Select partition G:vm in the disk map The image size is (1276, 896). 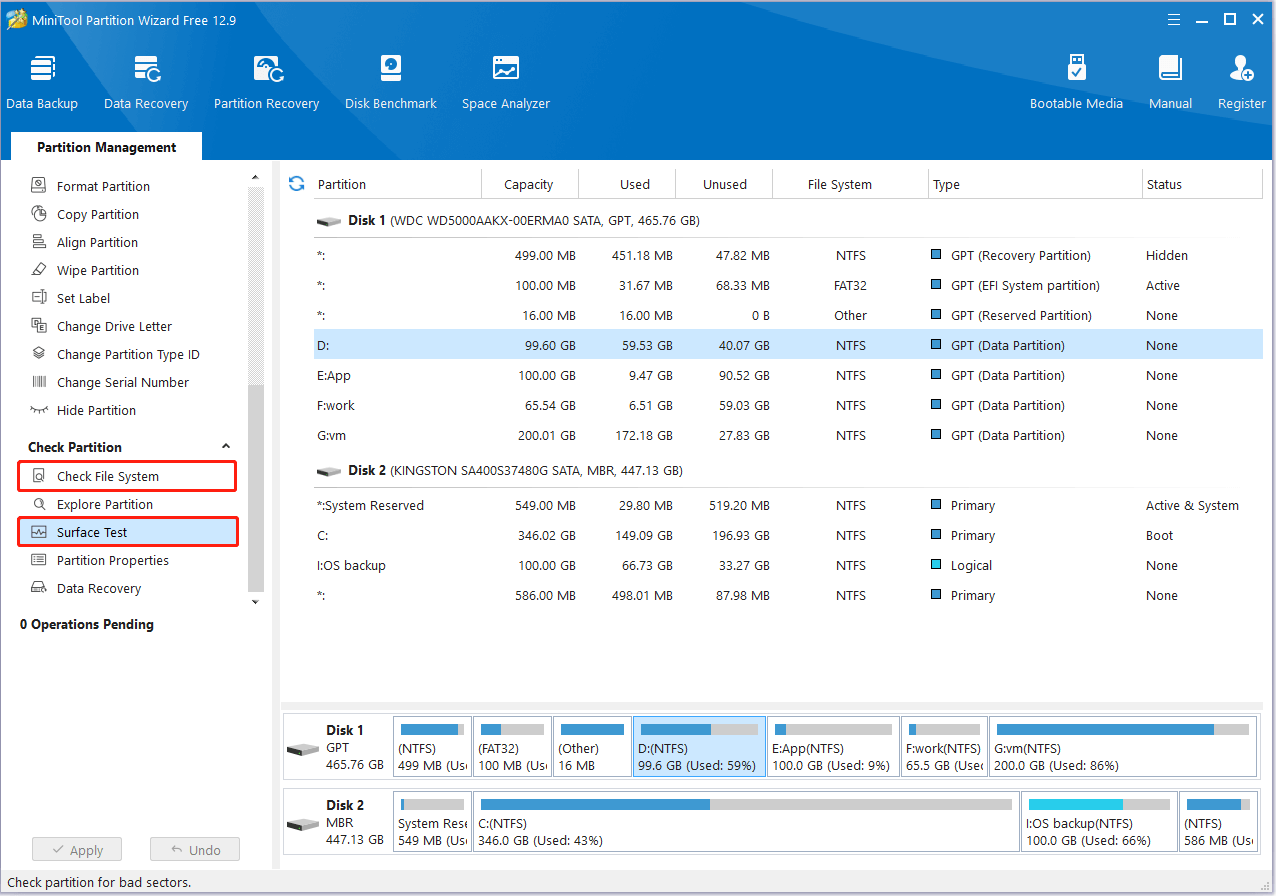point(1122,746)
